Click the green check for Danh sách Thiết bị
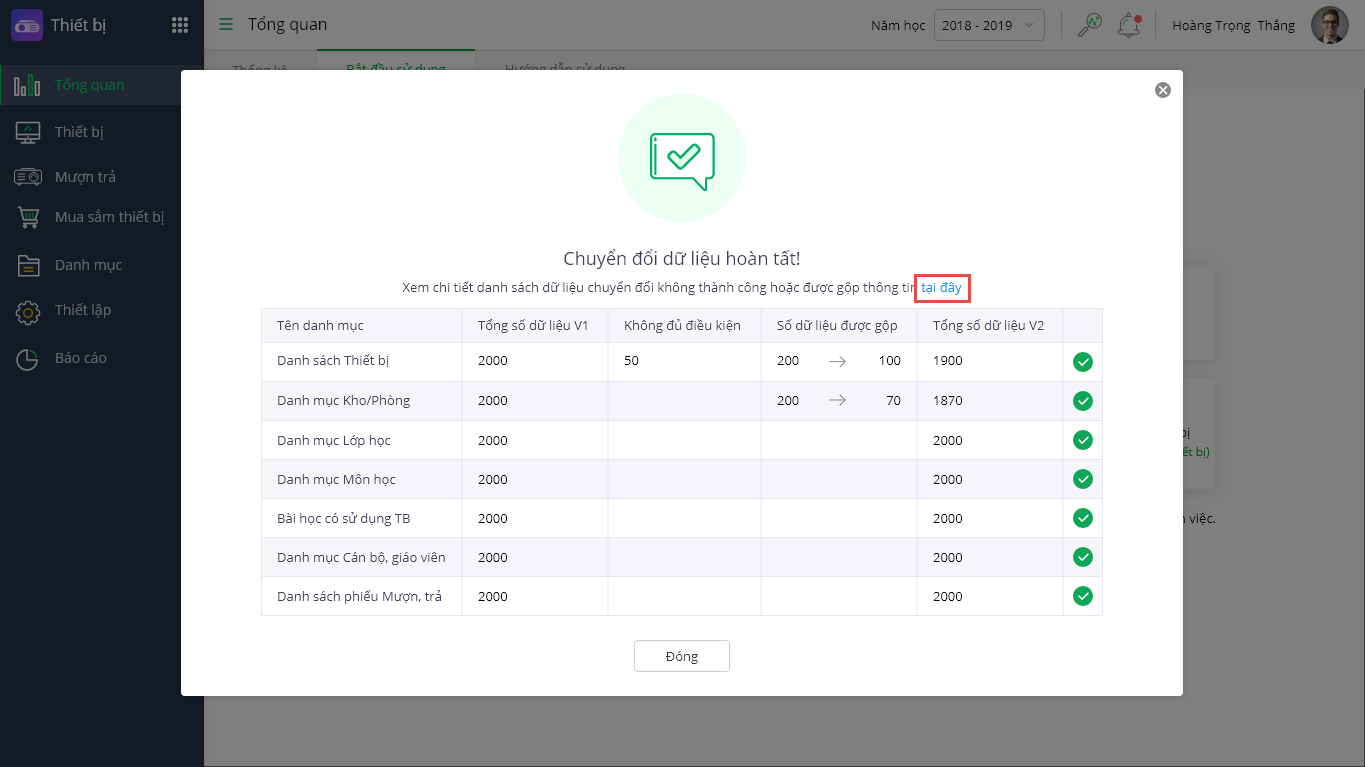1365x767 pixels. pyautogui.click(x=1082, y=361)
